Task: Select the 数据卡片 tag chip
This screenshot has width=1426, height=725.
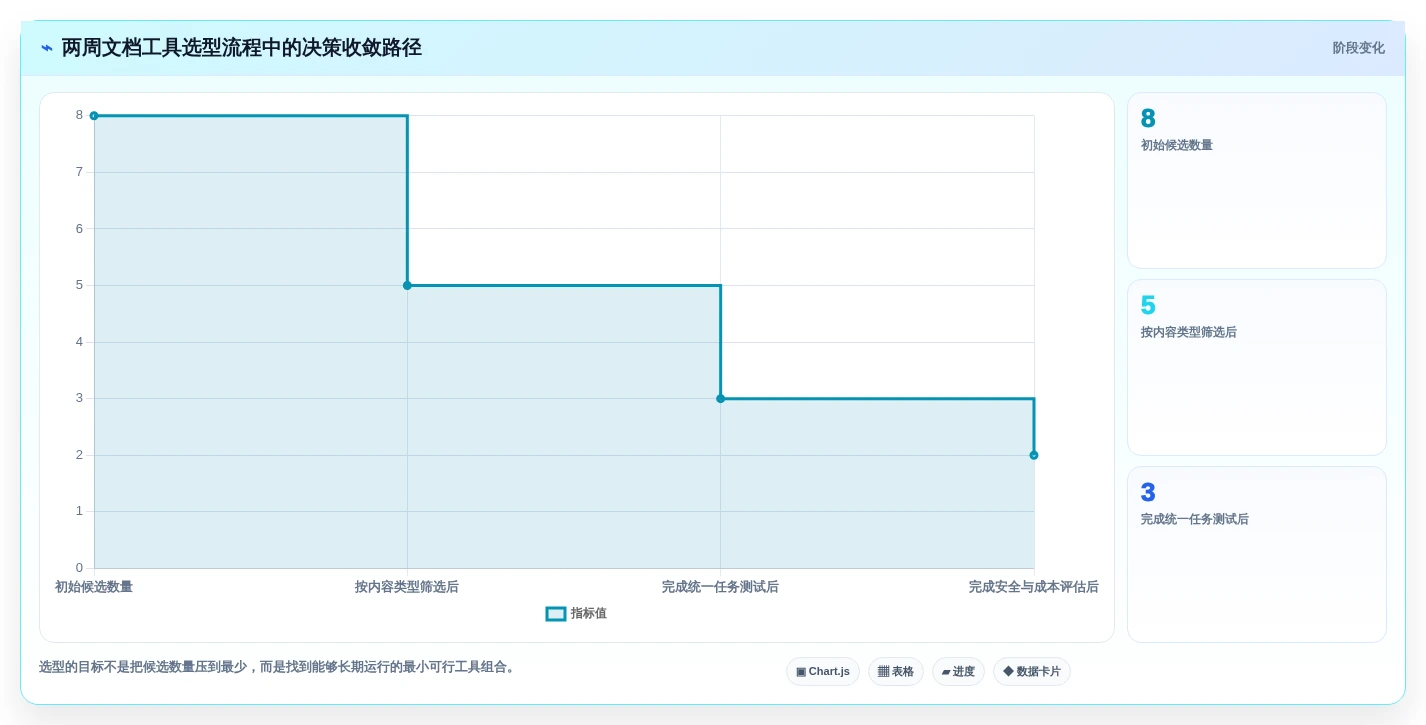Action: (x=1031, y=672)
